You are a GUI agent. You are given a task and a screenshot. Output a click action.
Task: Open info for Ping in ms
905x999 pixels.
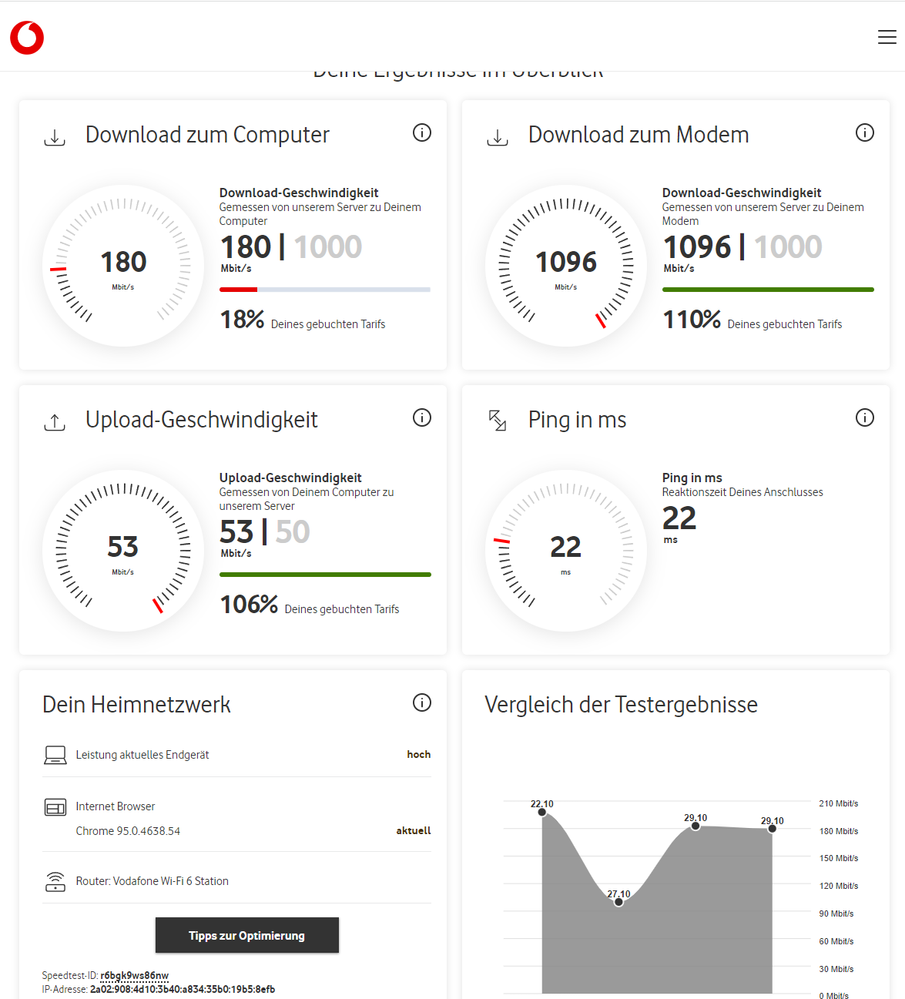pos(864,417)
